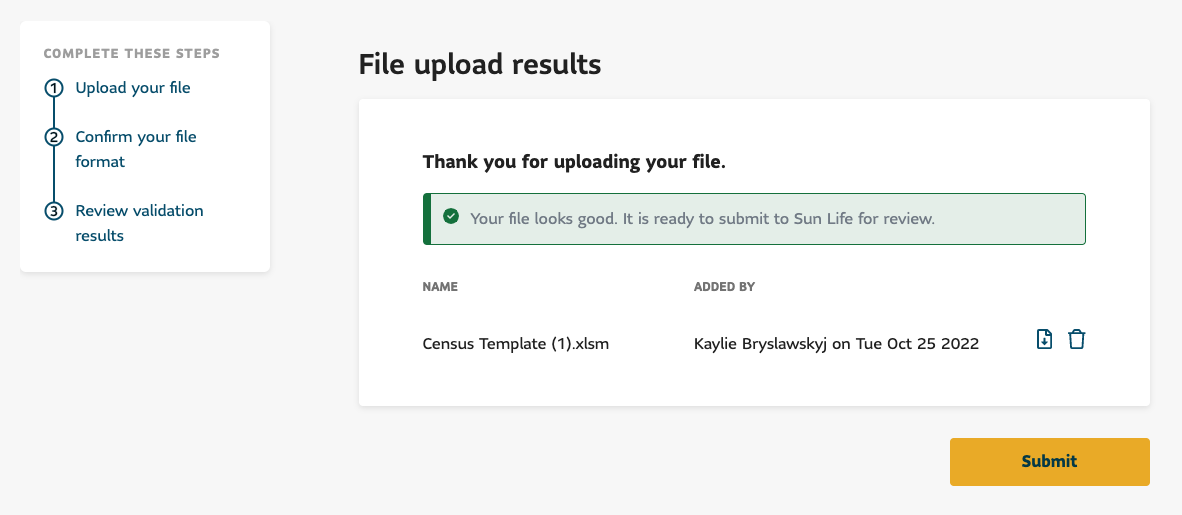Open Review validation results step

pos(139,222)
